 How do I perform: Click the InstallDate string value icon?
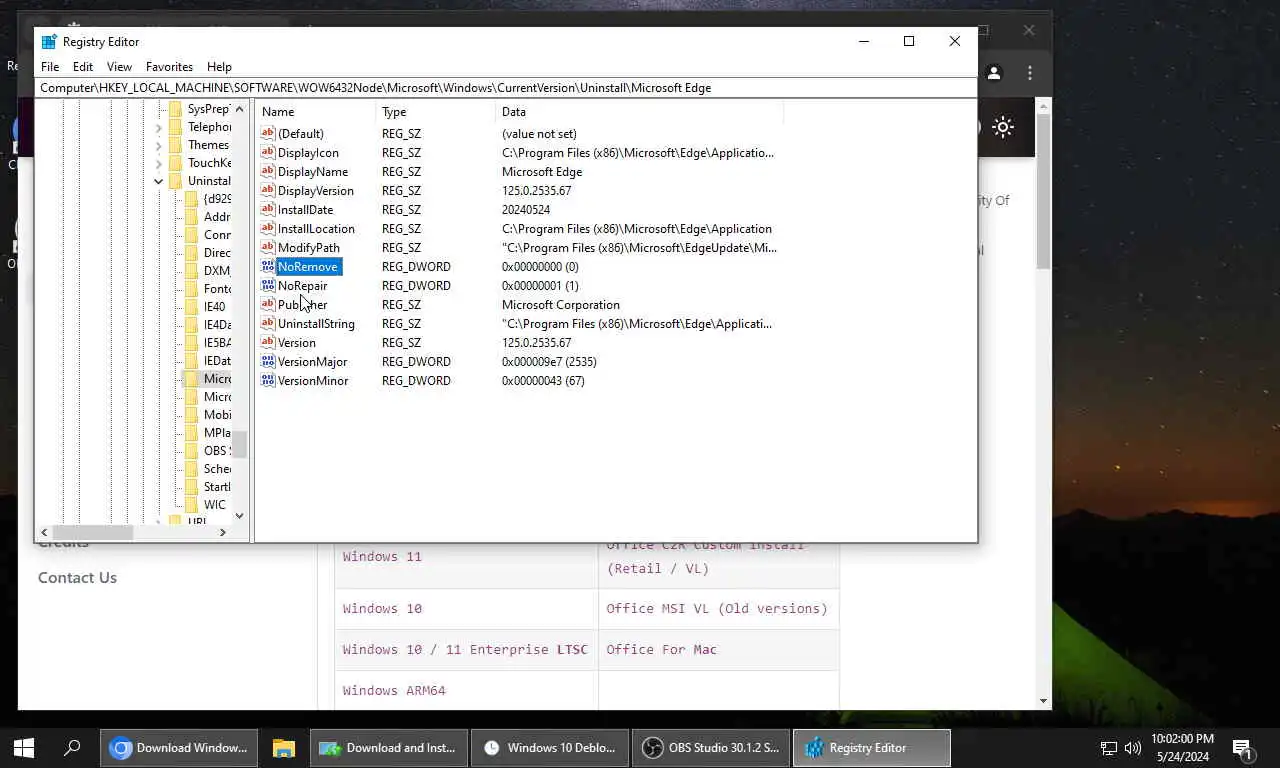tap(267, 209)
